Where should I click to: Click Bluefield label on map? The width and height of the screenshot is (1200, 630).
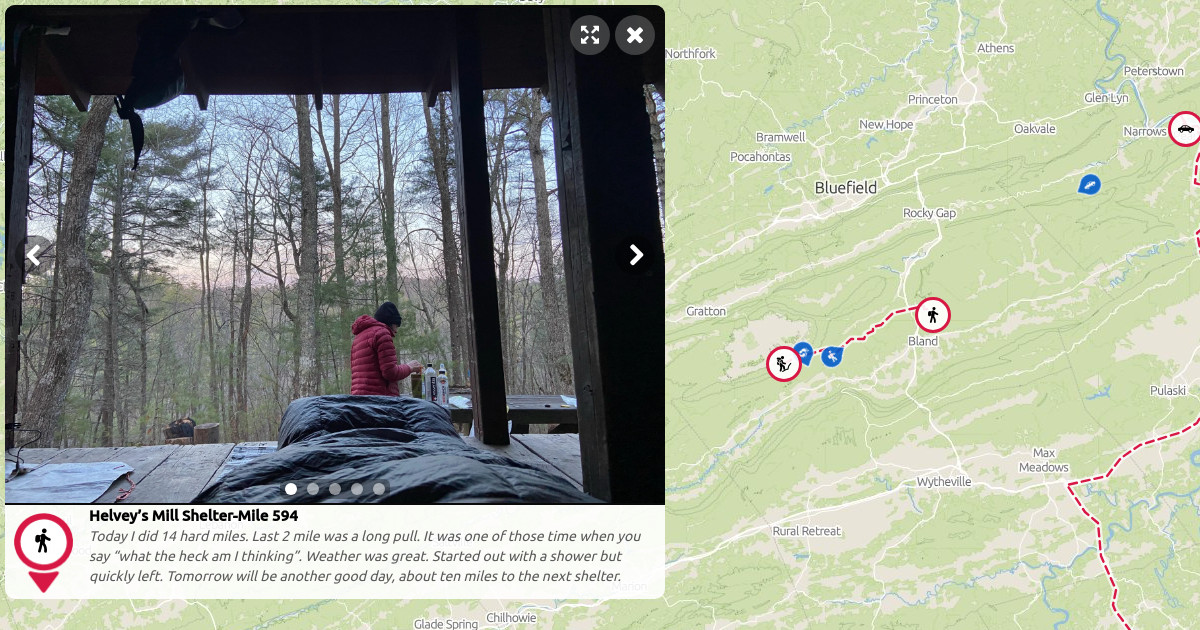pos(845,188)
